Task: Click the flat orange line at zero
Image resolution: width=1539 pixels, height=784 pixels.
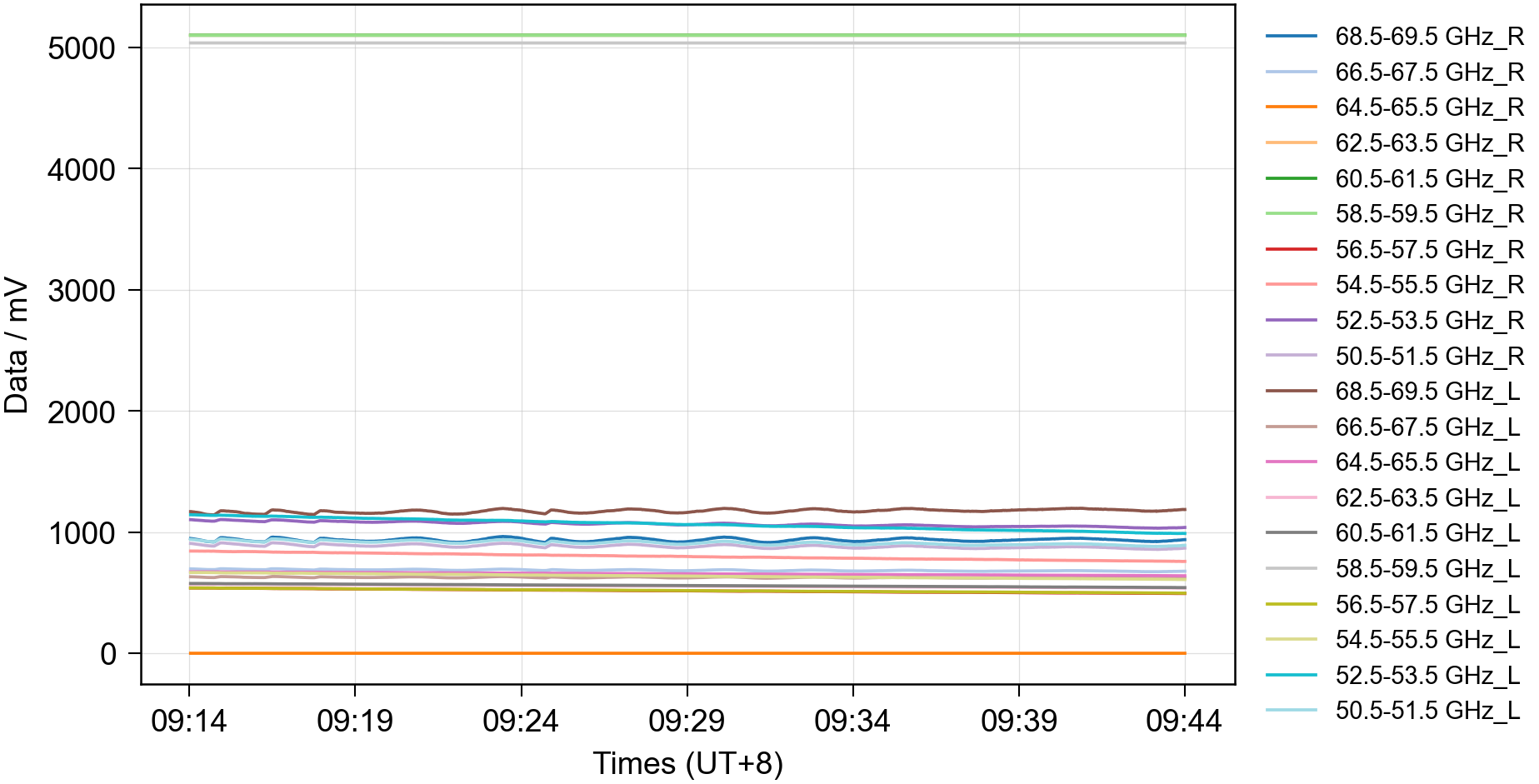Action: pos(687,653)
